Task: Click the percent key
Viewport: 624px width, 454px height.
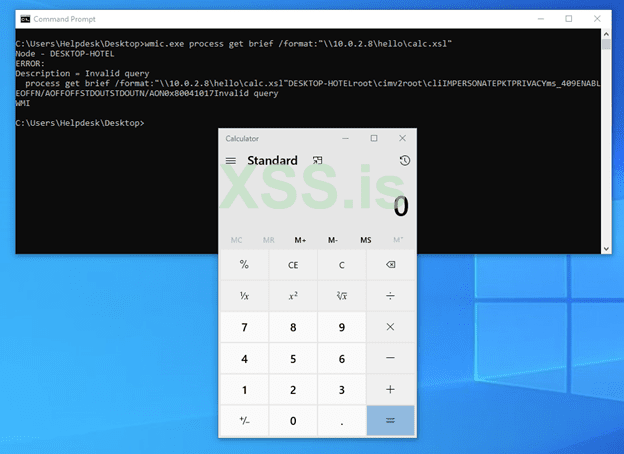Action: 244,265
